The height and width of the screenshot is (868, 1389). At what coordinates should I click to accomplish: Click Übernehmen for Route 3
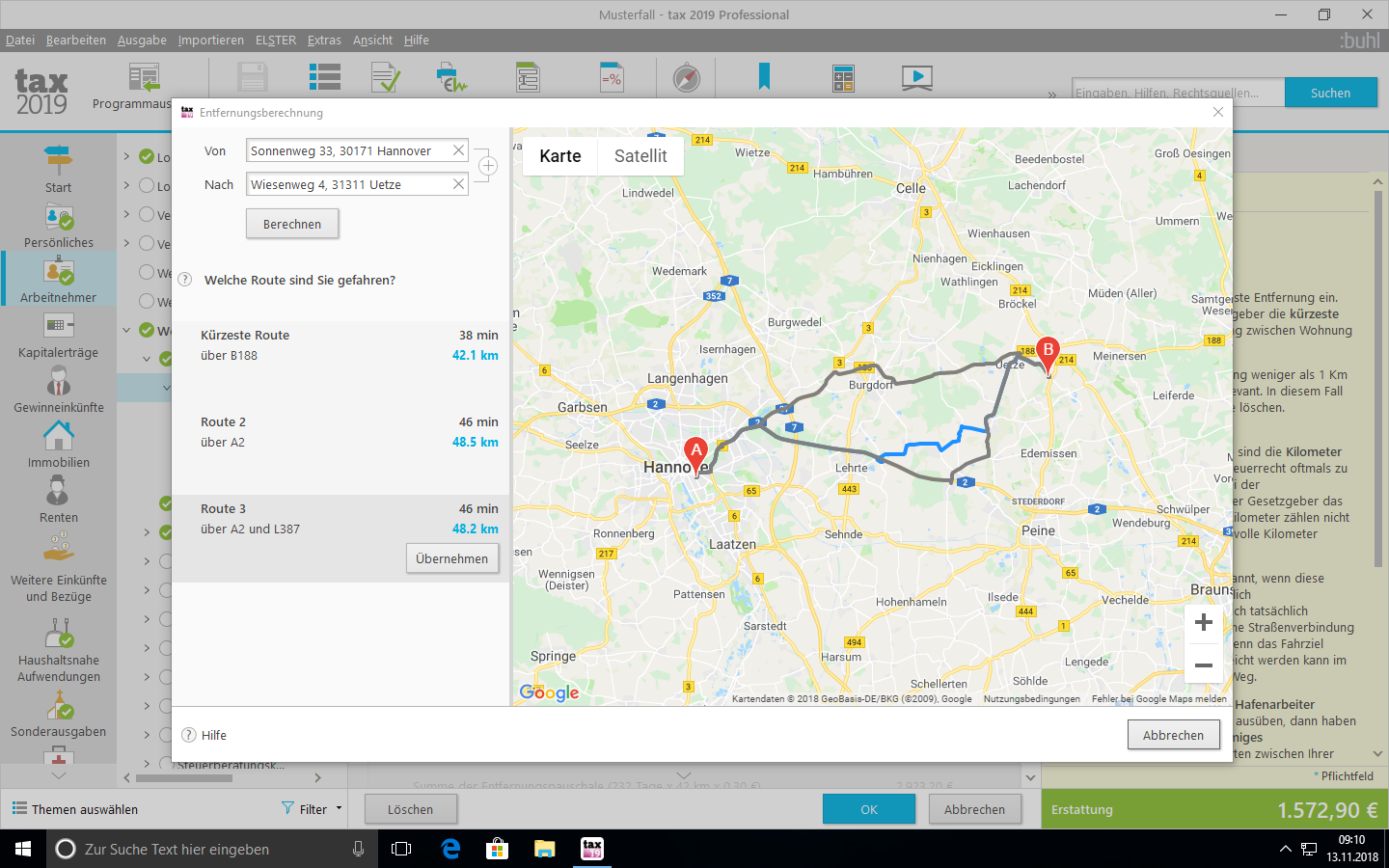(x=452, y=558)
